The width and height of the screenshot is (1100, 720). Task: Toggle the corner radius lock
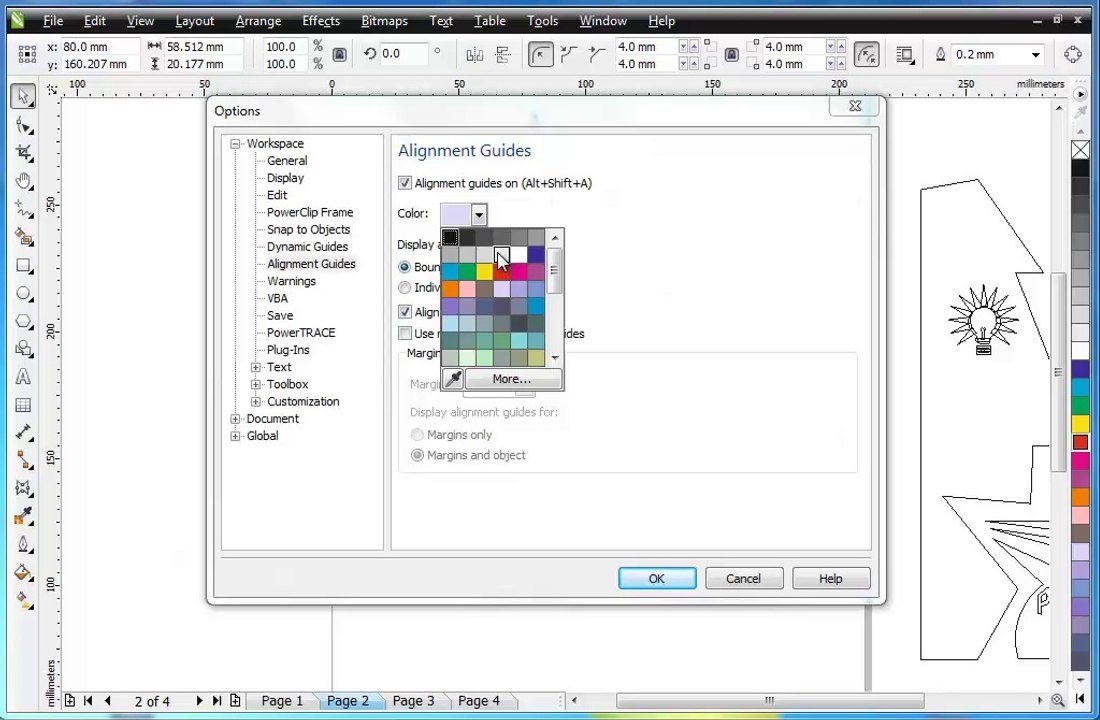coord(731,55)
